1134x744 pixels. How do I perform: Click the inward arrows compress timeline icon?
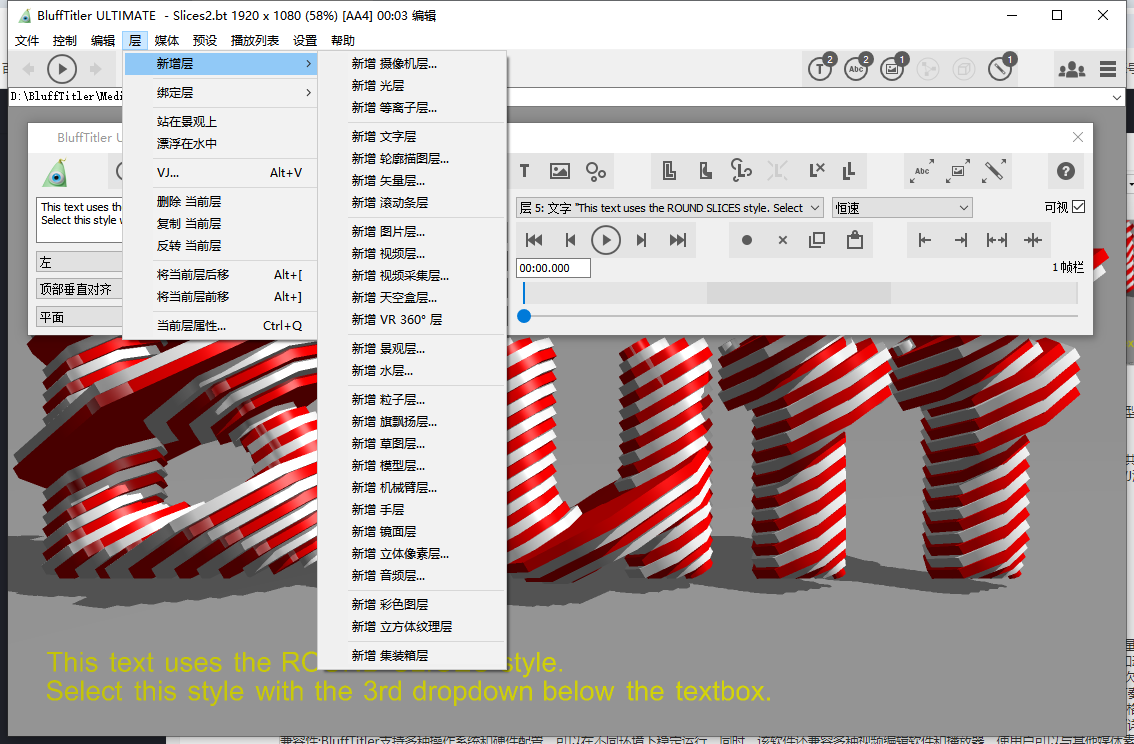(x=1033, y=240)
